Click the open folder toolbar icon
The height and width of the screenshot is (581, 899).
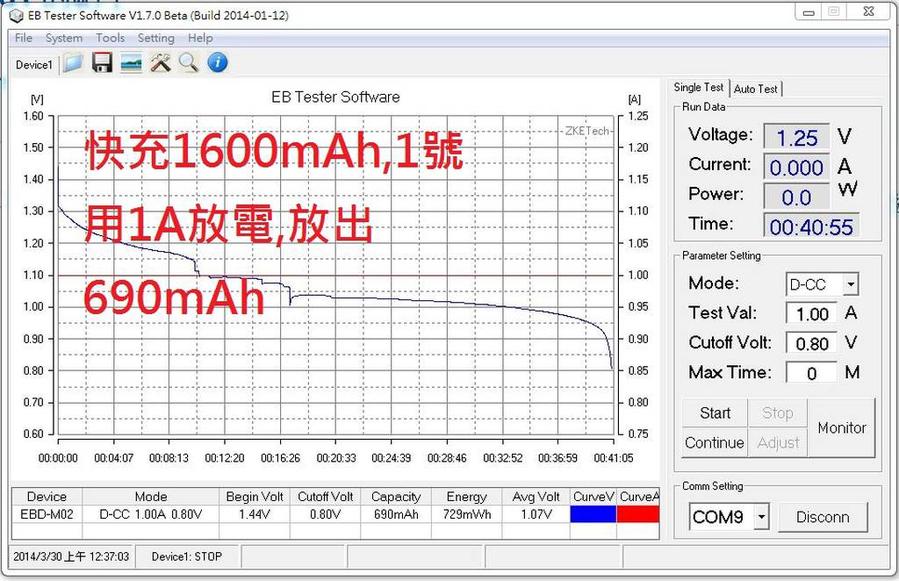73,64
